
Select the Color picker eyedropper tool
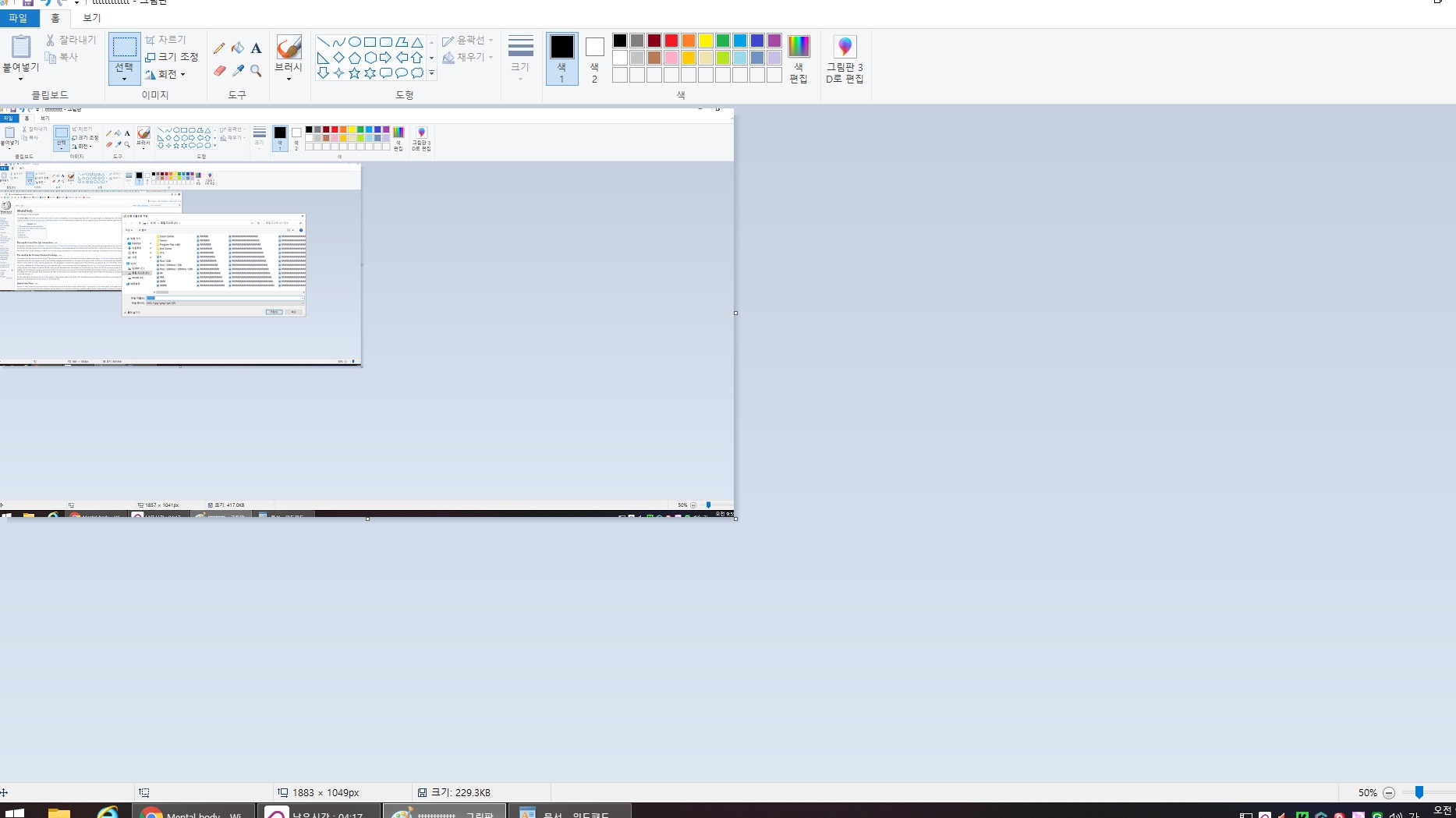click(x=238, y=71)
